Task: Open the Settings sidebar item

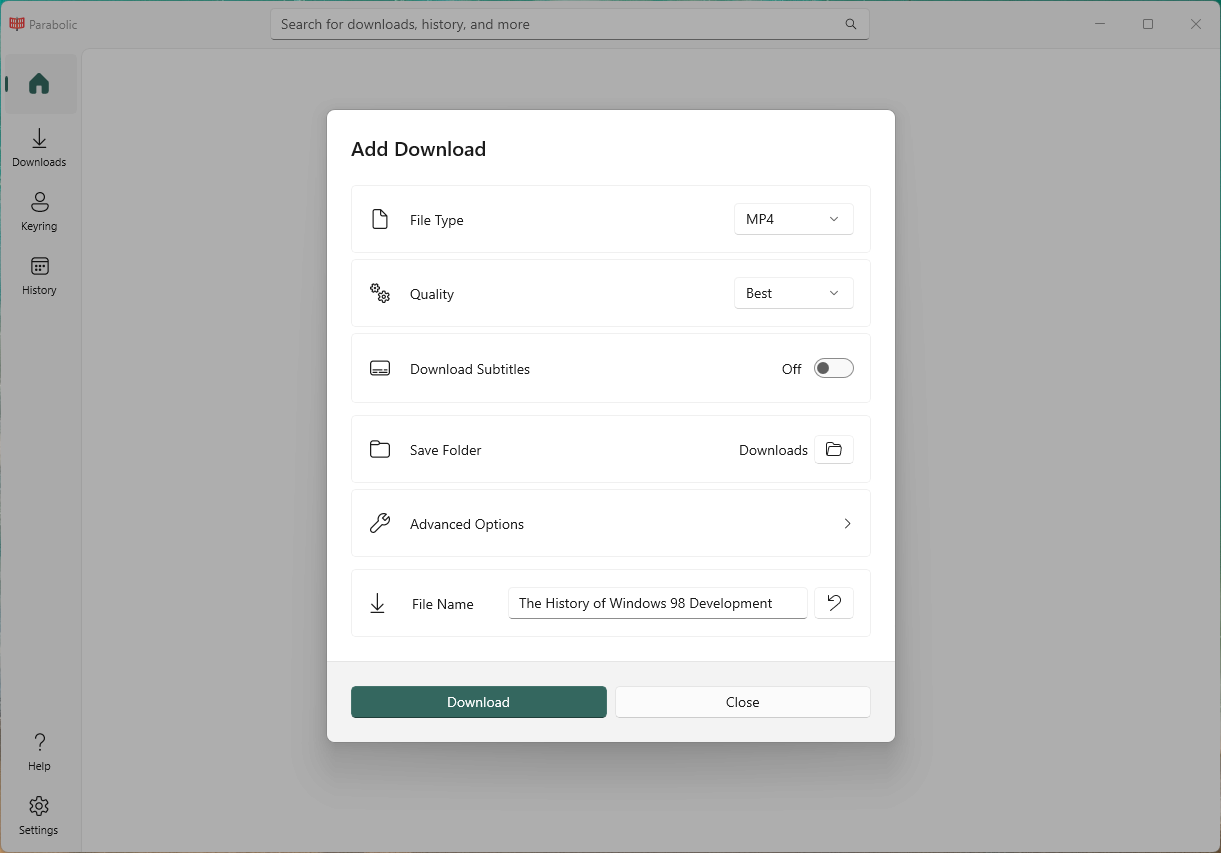Action: point(40,815)
